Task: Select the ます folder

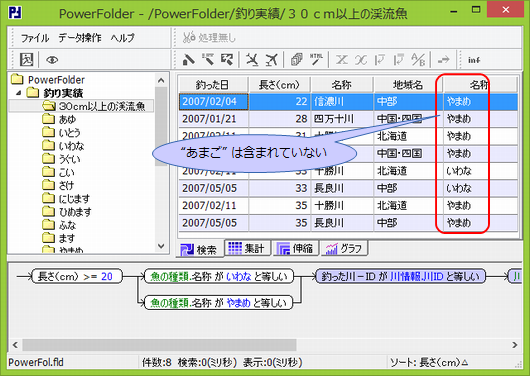Action: point(59,238)
